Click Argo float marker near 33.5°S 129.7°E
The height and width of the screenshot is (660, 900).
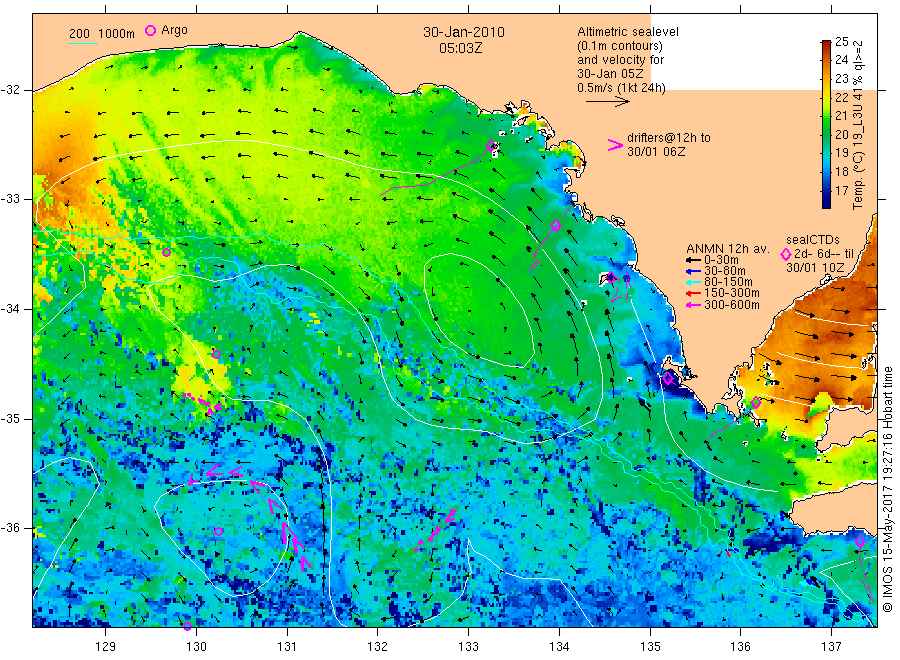tap(166, 253)
